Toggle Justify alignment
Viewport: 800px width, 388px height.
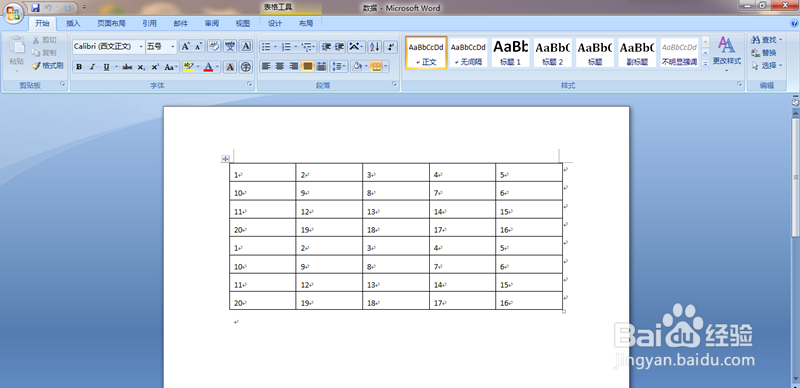coord(308,66)
